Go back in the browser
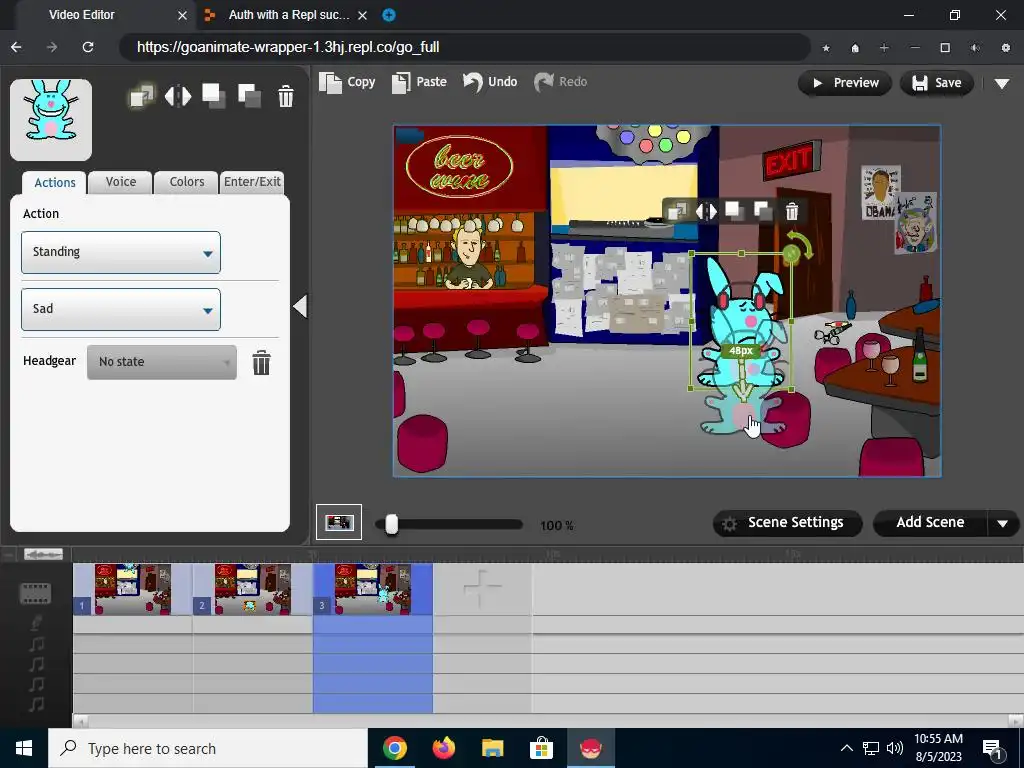 (x=16, y=47)
